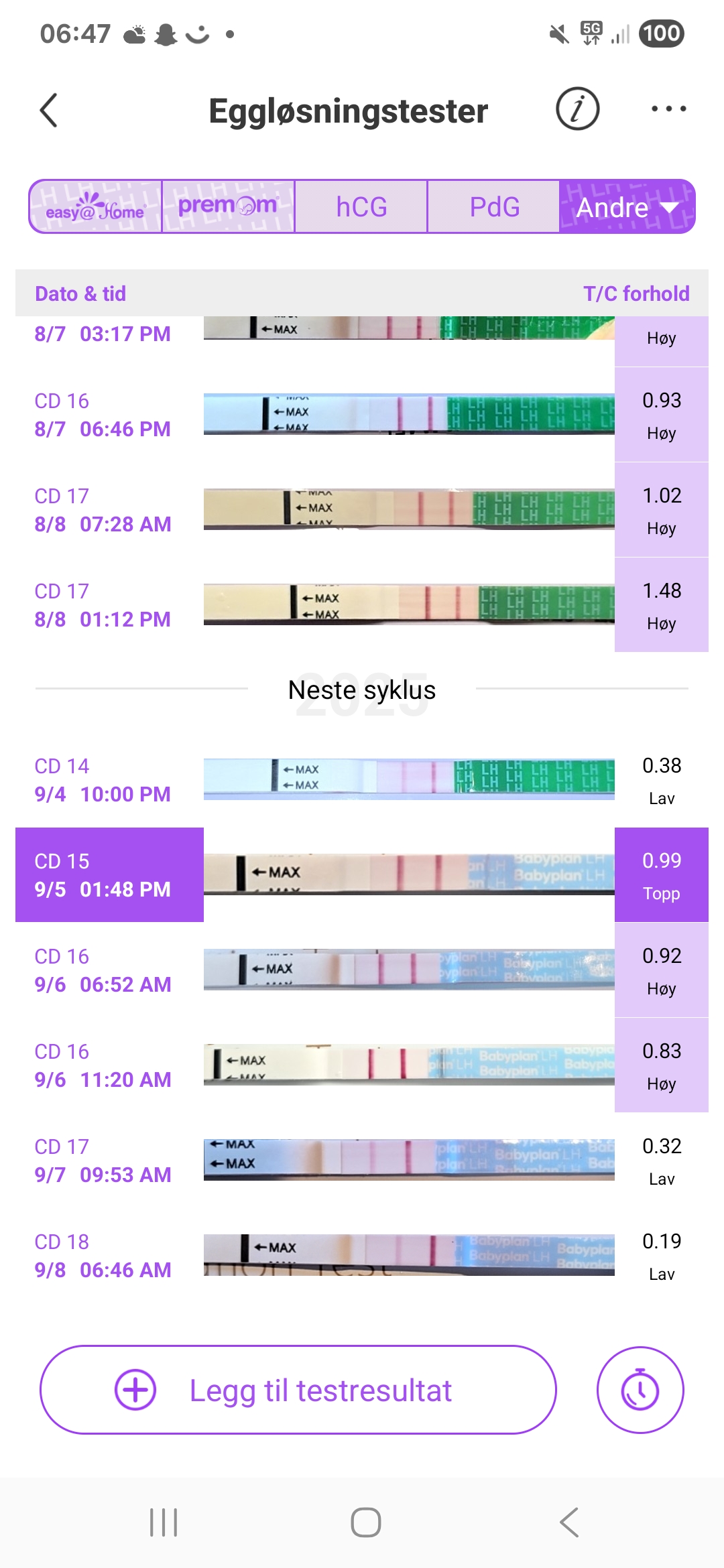Switch to the Premom brand tab
724x1568 pixels.
click(228, 207)
